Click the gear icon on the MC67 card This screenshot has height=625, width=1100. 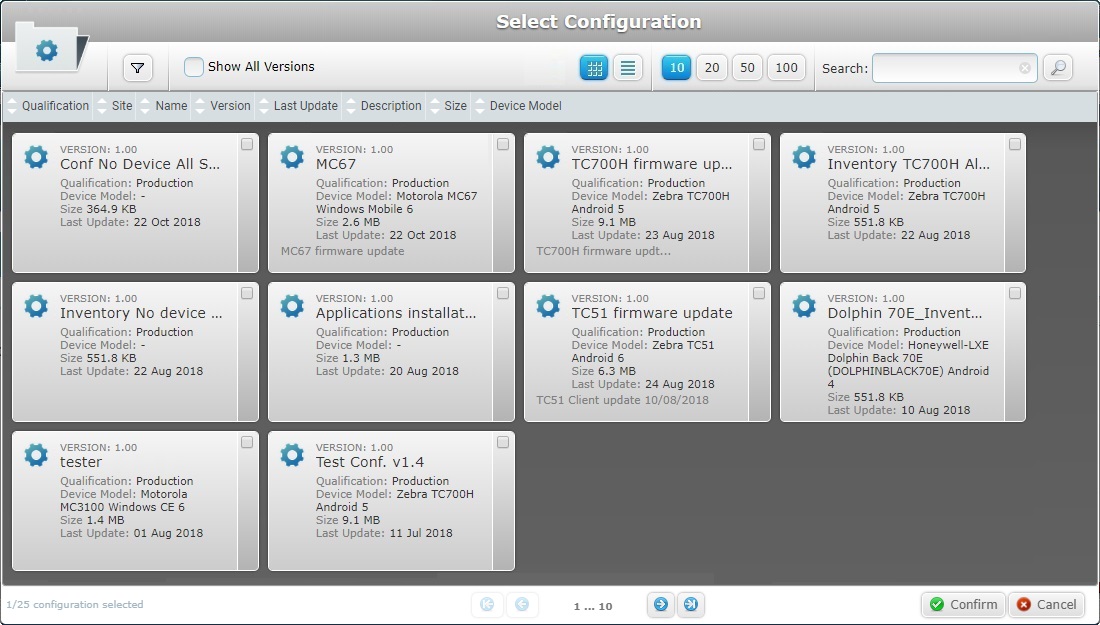[x=291, y=157]
